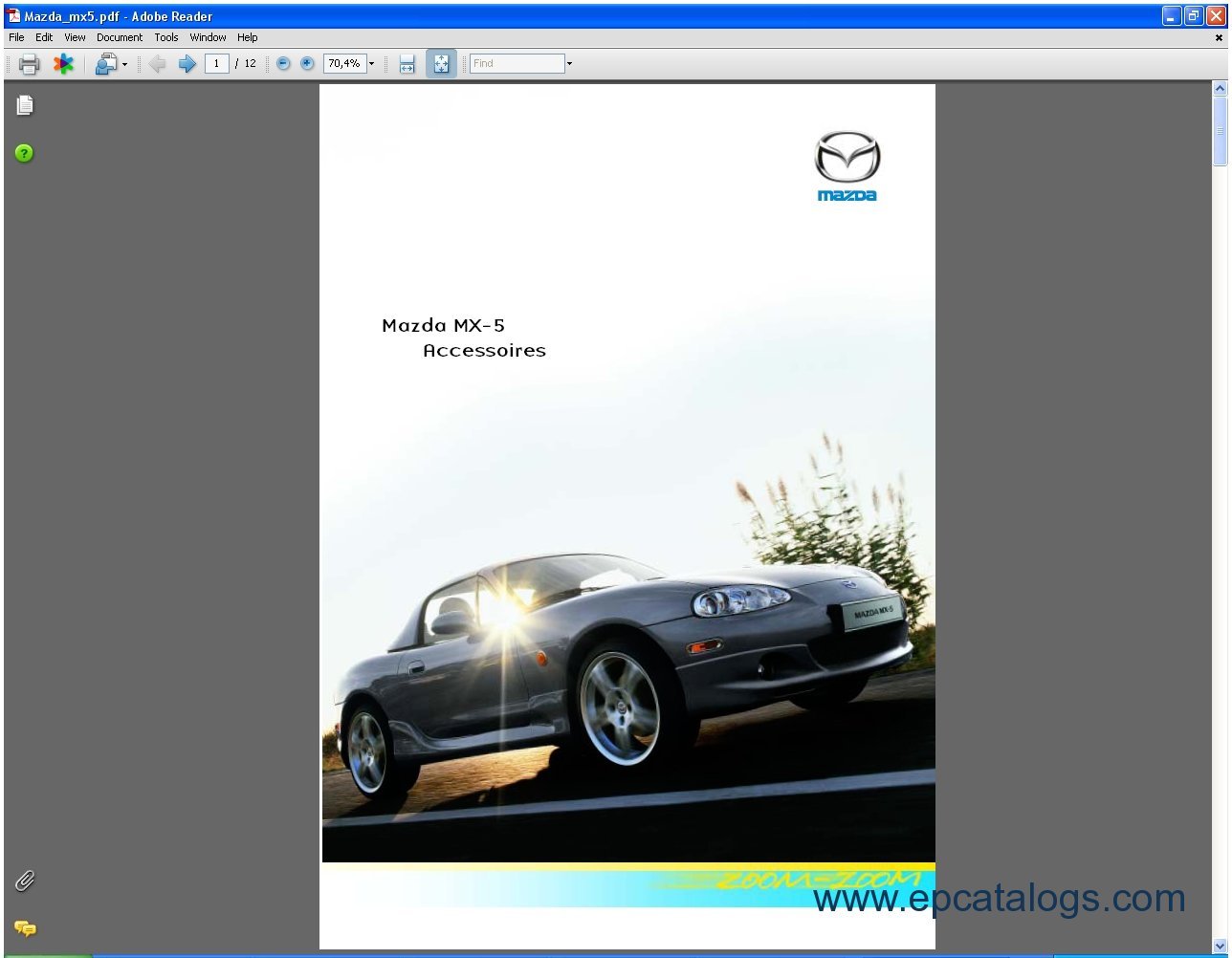Open the Tools menu
This screenshot has width=1232, height=958.
pyautogui.click(x=166, y=37)
